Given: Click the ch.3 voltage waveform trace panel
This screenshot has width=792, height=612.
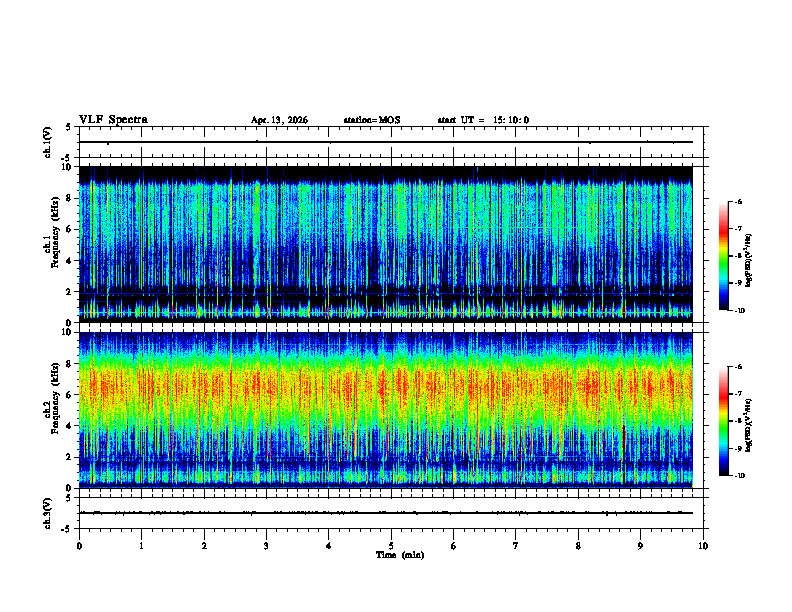Looking at the screenshot, I should pos(391,513).
